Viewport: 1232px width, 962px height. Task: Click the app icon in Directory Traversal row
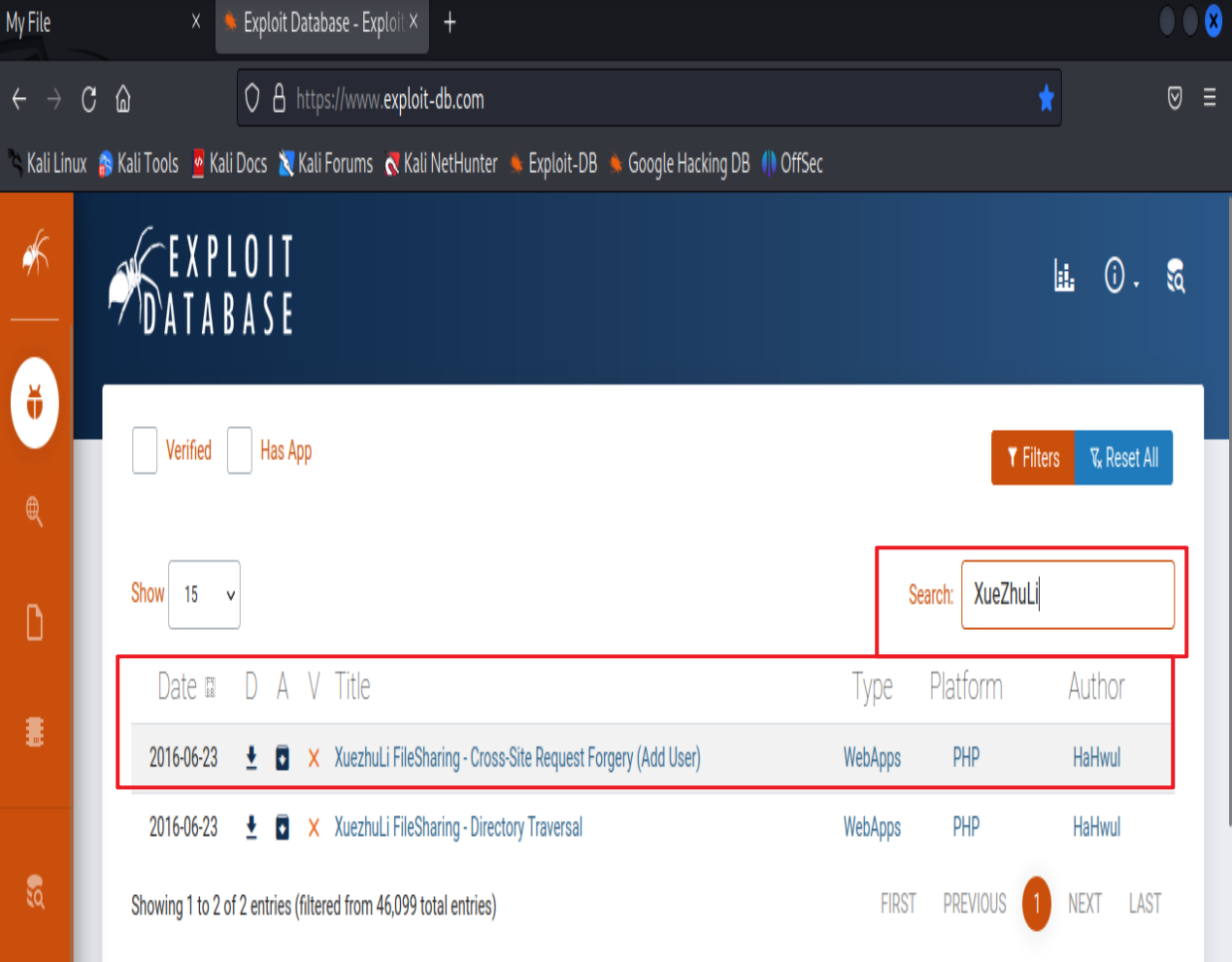283,827
